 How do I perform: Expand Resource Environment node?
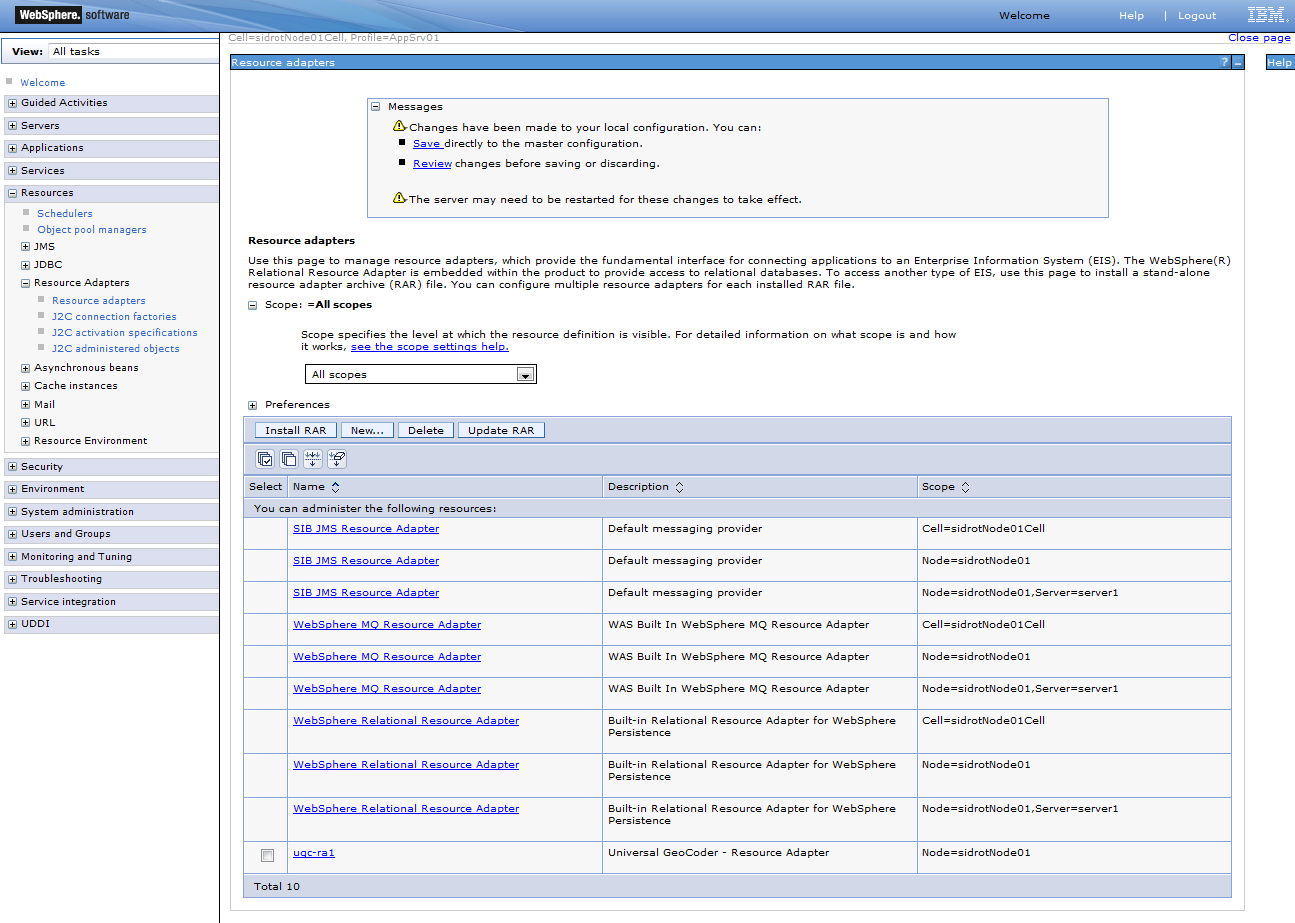click(26, 441)
